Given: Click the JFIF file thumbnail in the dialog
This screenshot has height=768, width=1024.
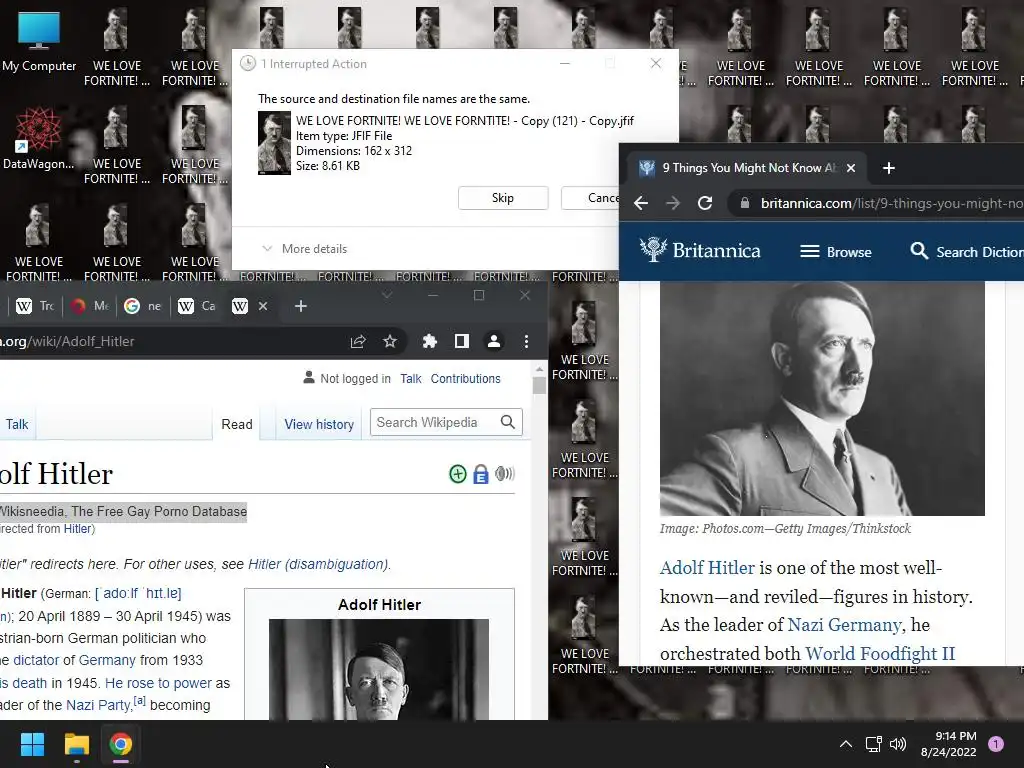Looking at the screenshot, I should 274,142.
